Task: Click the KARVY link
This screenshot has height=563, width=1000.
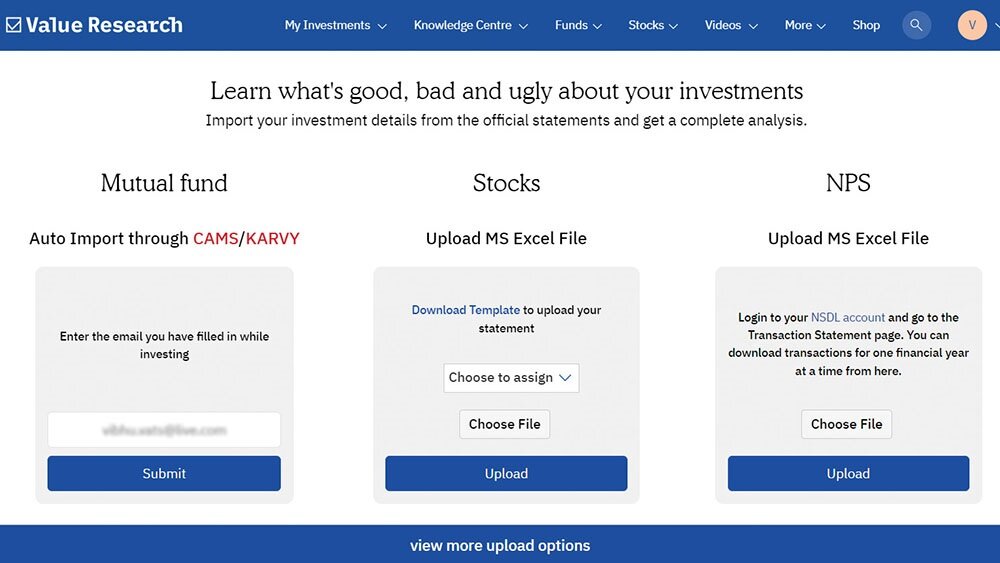Action: [272, 238]
